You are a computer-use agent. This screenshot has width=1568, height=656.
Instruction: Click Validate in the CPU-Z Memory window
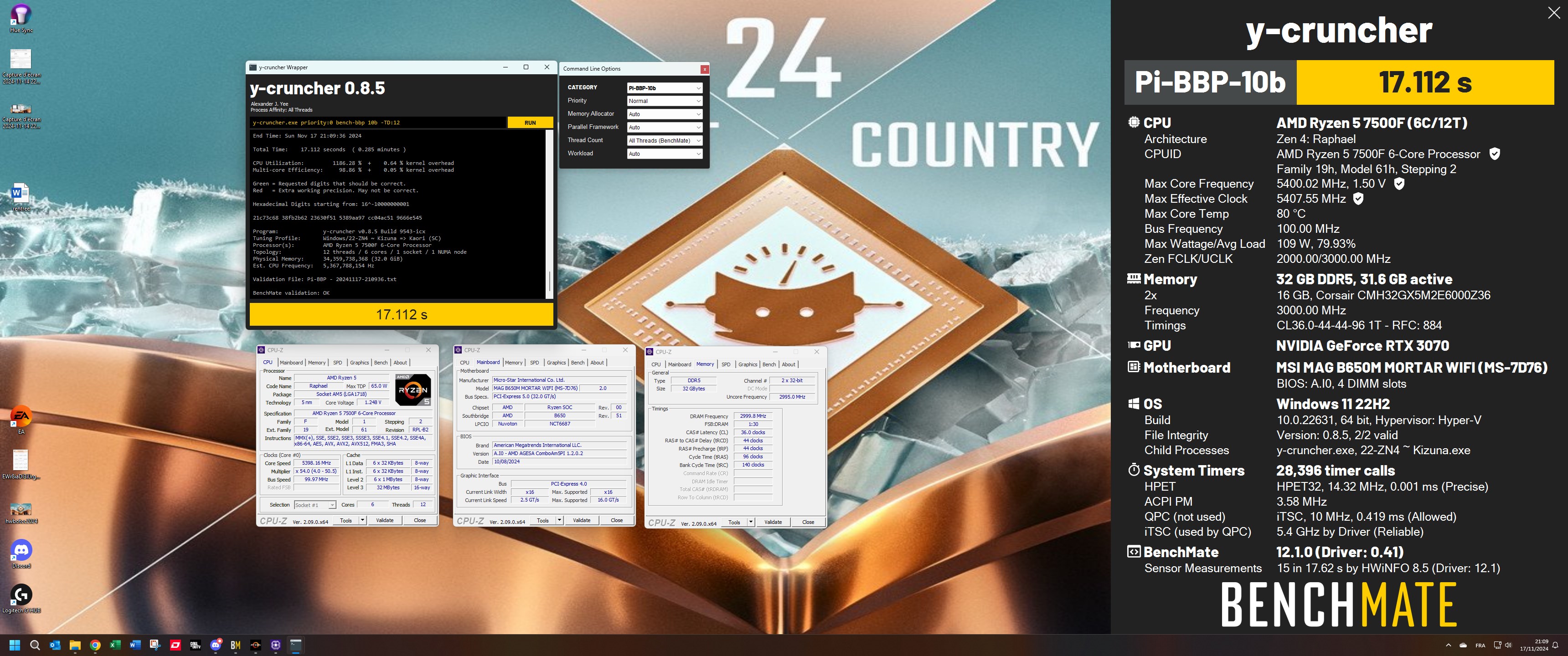click(x=773, y=522)
